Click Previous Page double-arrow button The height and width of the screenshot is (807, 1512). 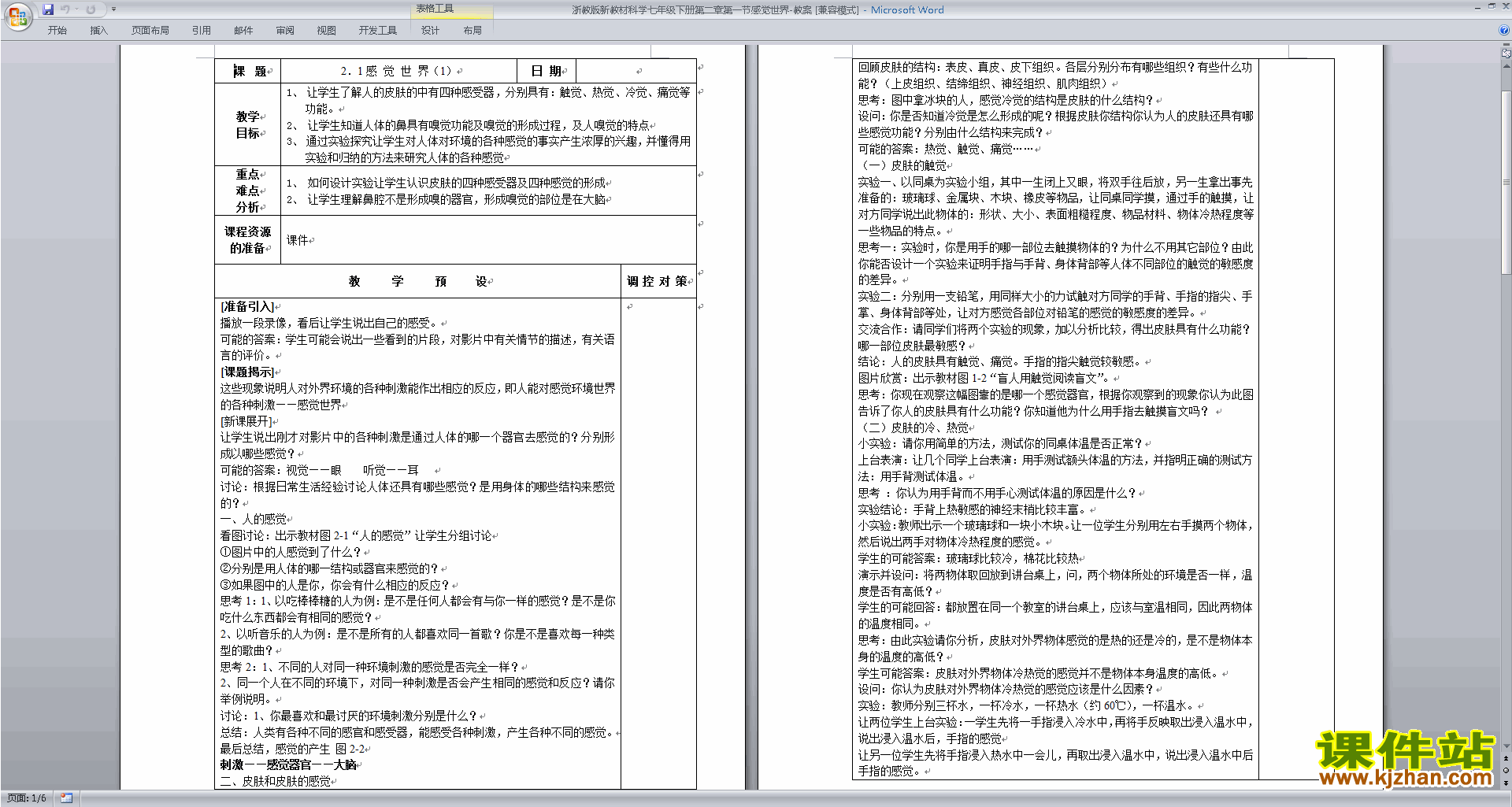coord(1506,758)
